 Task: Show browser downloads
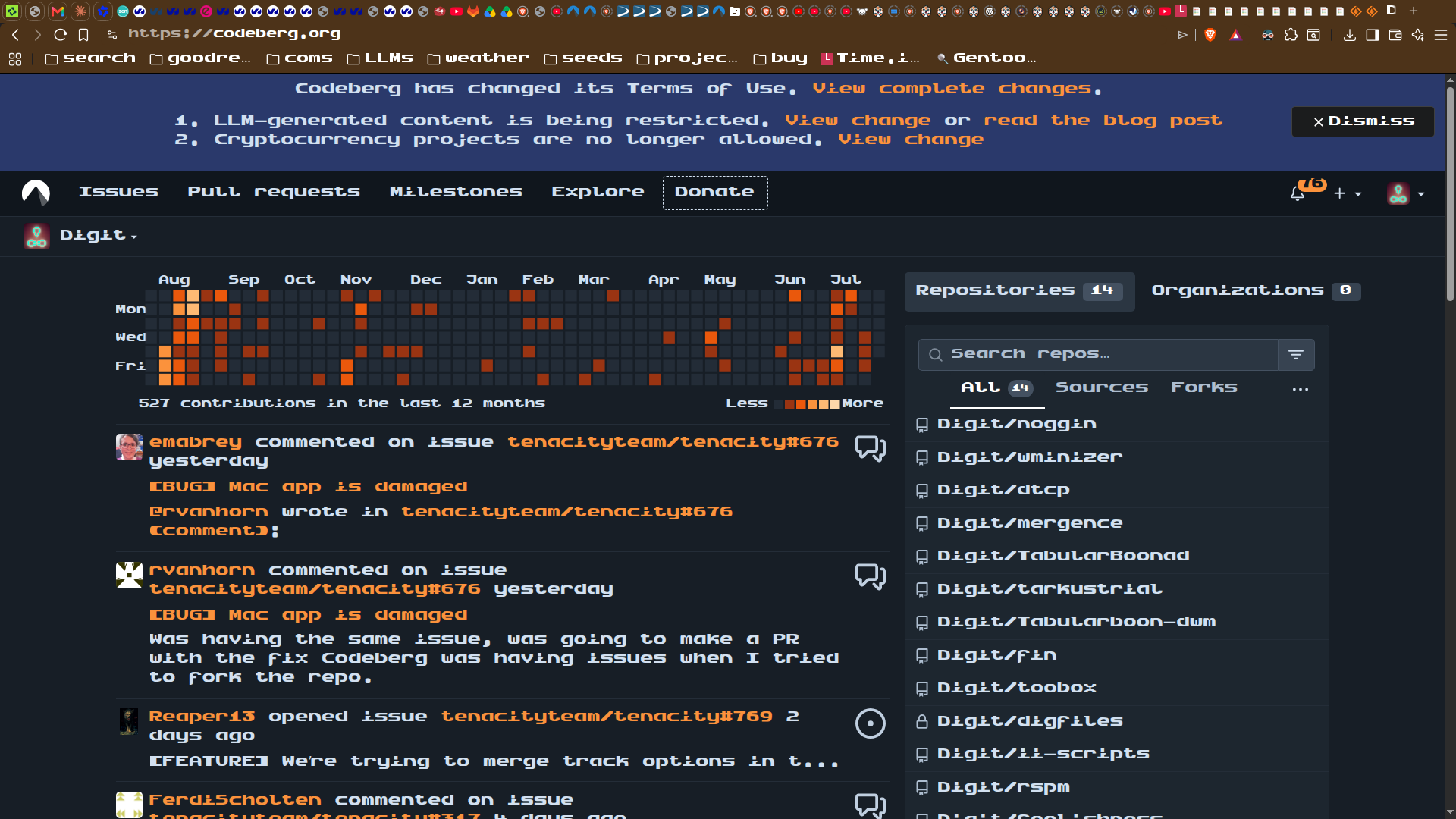coord(1350,35)
